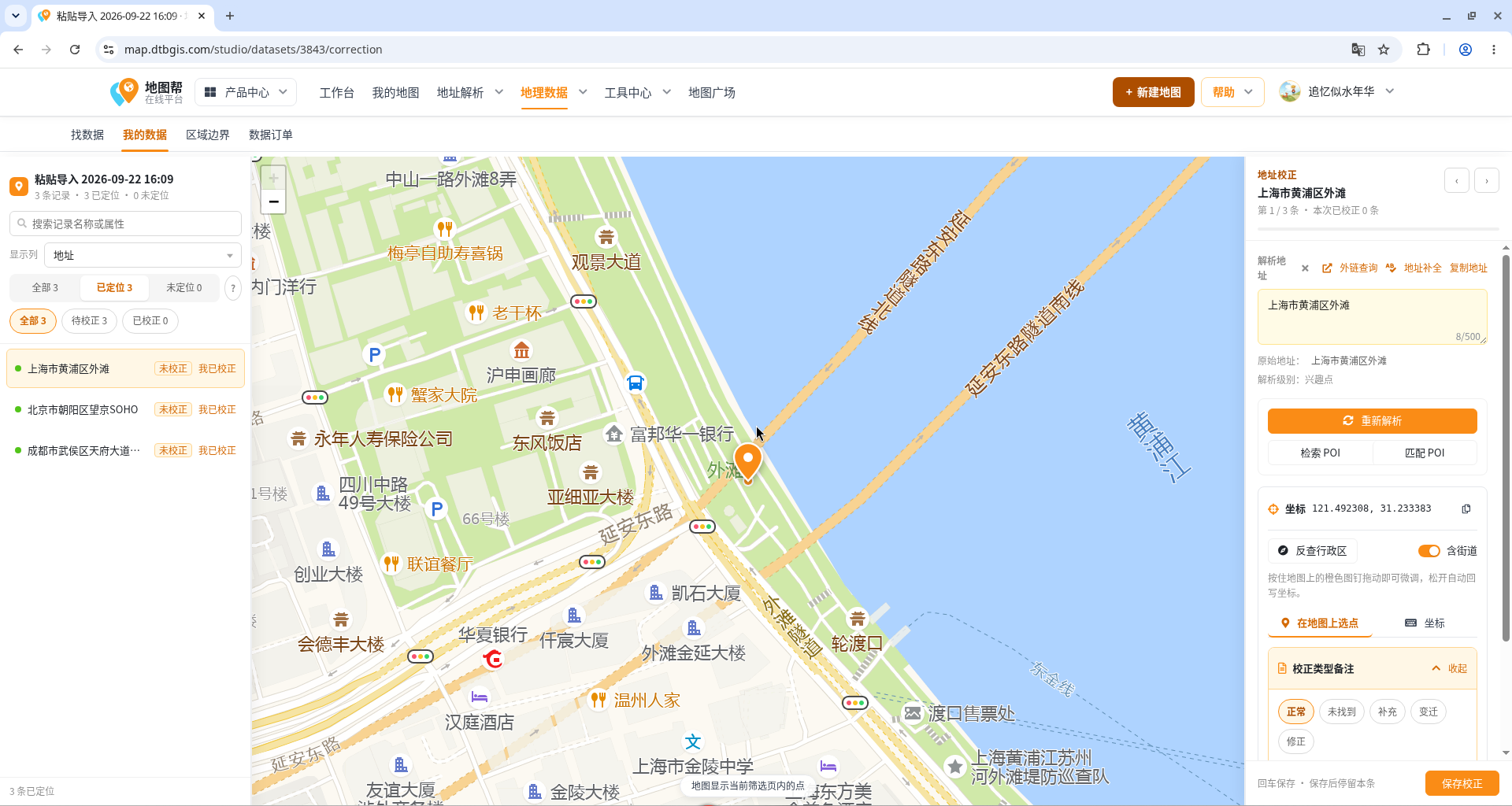Switch to the 区域边界 tab
The image size is (1512, 806).
pos(208,135)
